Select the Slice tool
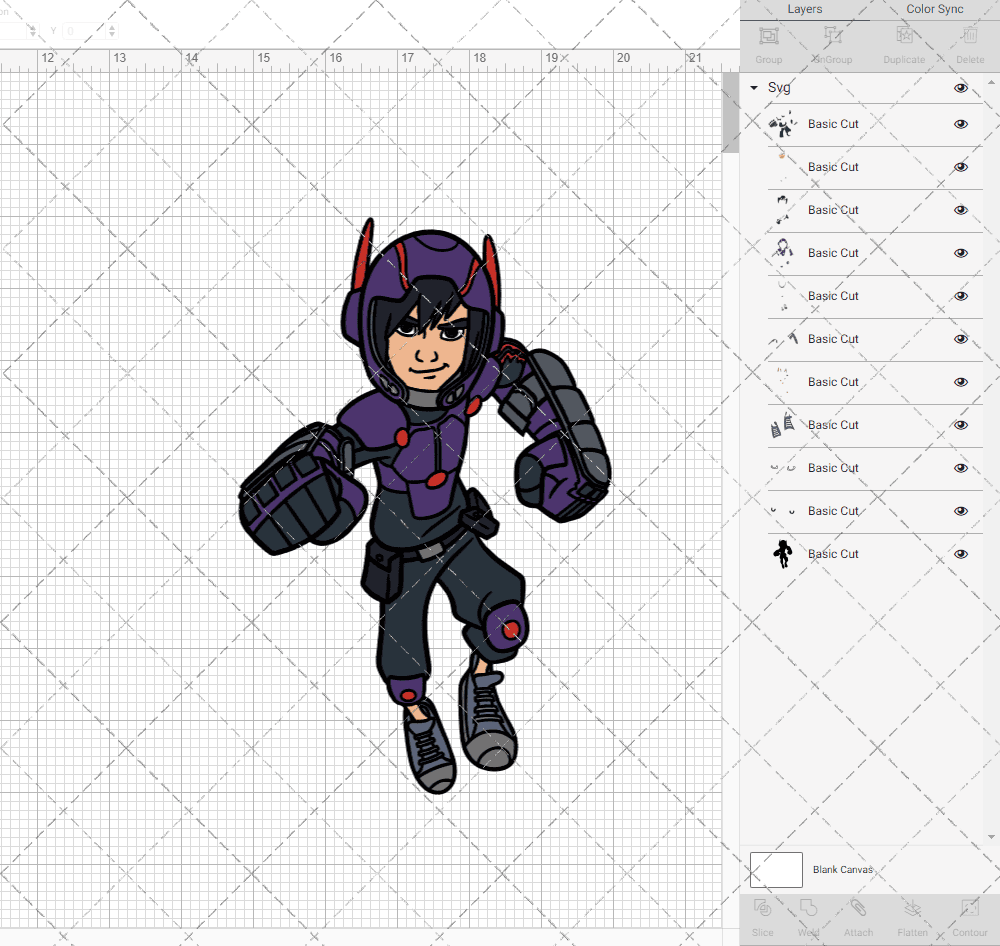Viewport: 1000px width, 946px height. (x=762, y=908)
